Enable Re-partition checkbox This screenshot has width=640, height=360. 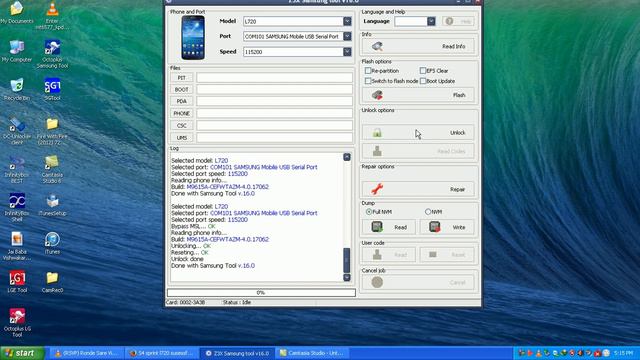[x=368, y=71]
